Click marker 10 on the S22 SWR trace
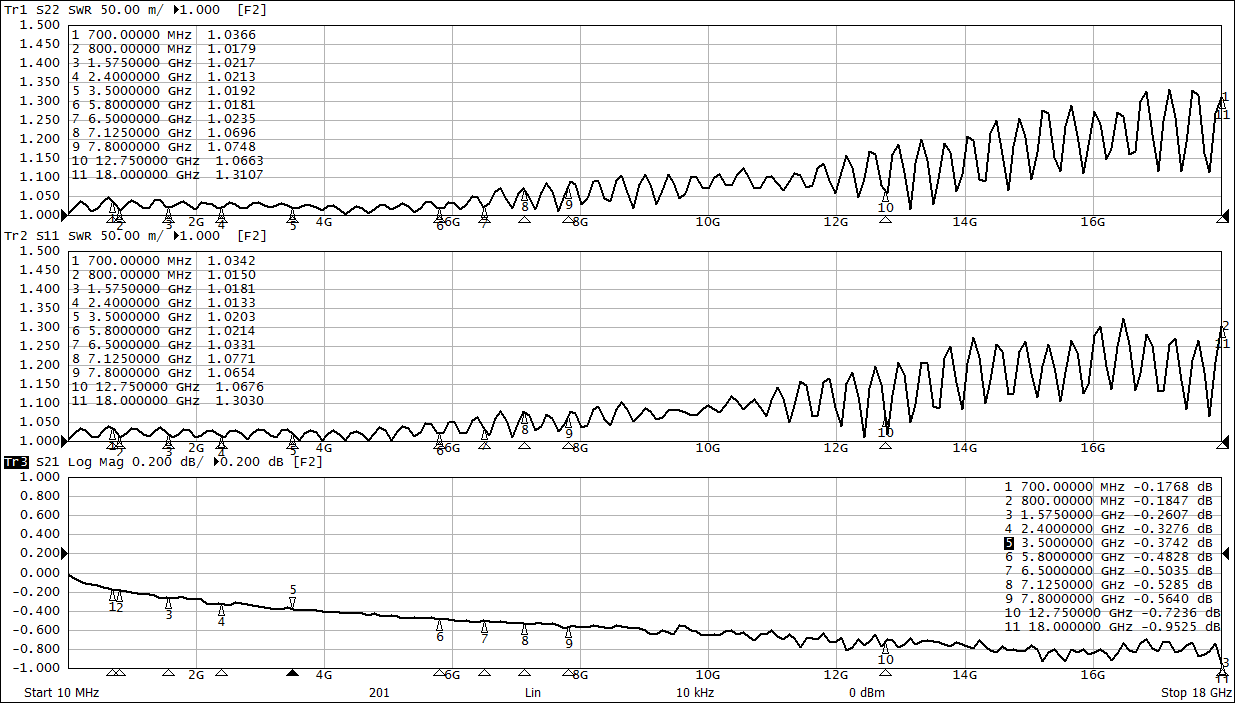1235x703 pixels. point(885,197)
